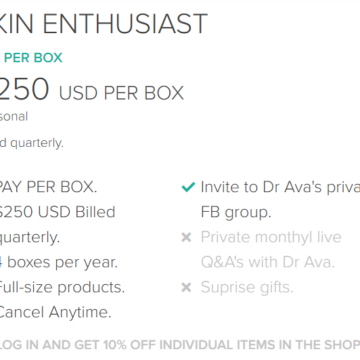Click the Cancel Anytime feature text
Screen dimensions: 360x360
pyautogui.click(x=56, y=313)
